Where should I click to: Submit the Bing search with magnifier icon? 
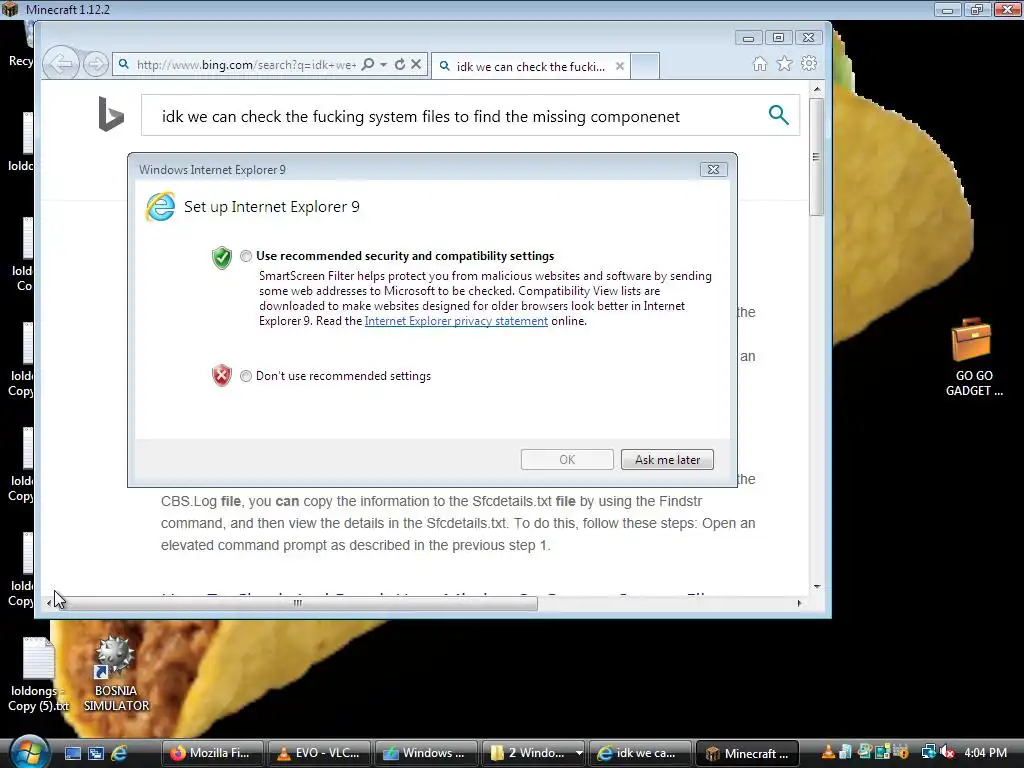(778, 115)
